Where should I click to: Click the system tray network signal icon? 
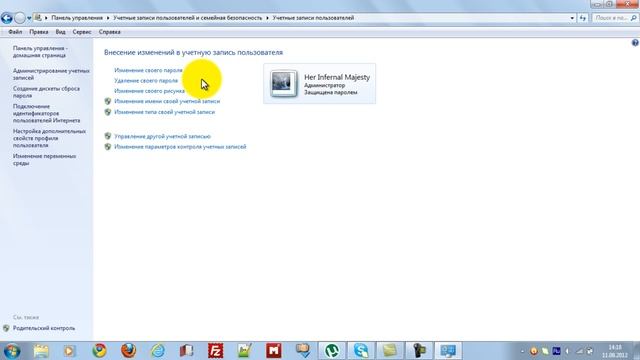tap(579, 351)
